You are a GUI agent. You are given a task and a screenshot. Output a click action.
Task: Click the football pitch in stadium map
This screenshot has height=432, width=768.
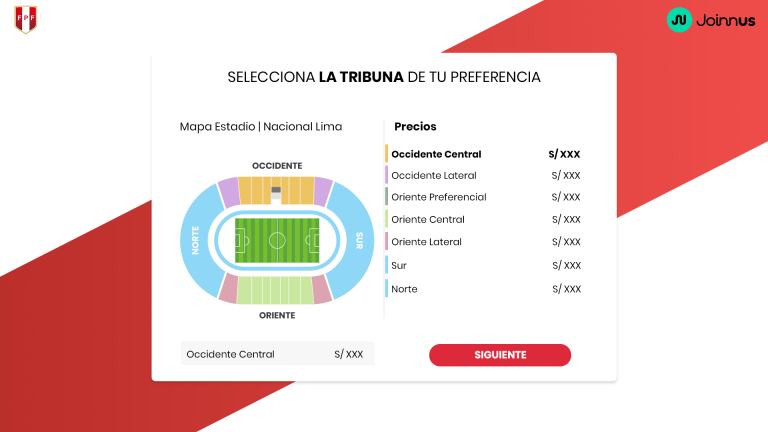tap(277, 240)
